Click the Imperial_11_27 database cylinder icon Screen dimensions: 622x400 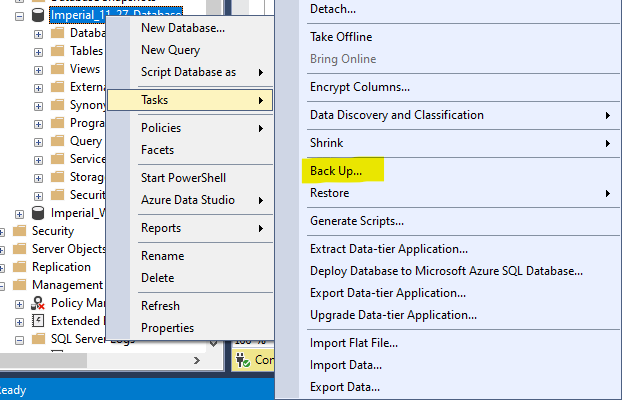coord(39,15)
